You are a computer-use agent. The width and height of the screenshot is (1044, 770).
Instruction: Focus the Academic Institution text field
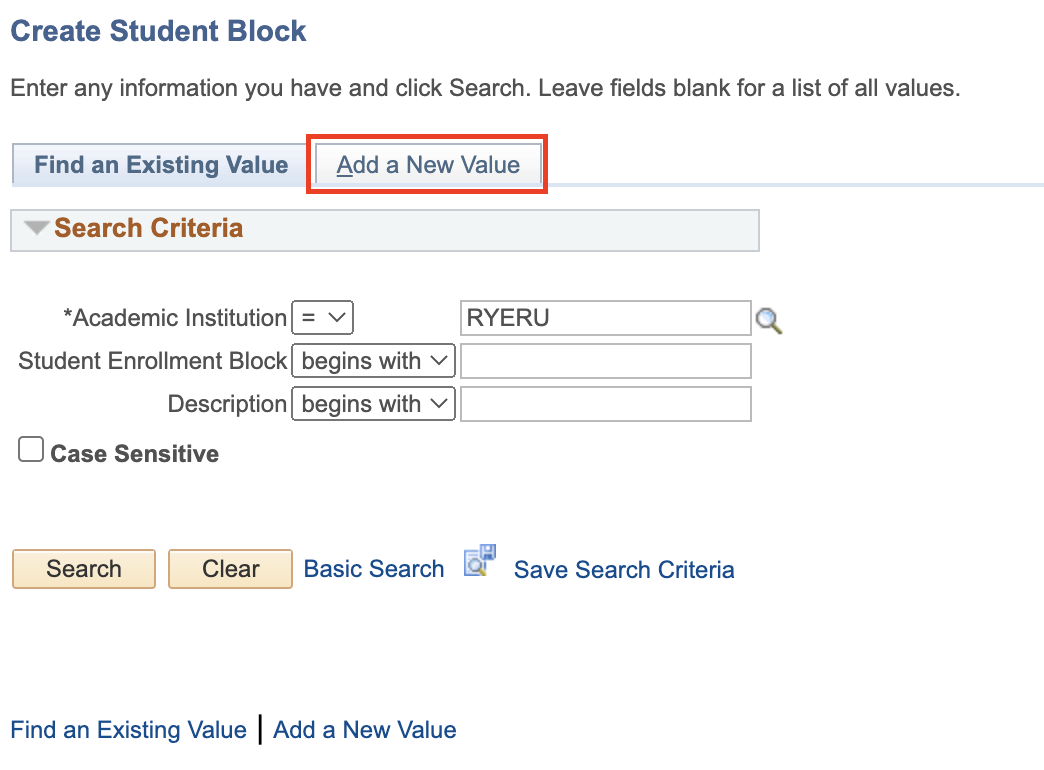point(605,318)
